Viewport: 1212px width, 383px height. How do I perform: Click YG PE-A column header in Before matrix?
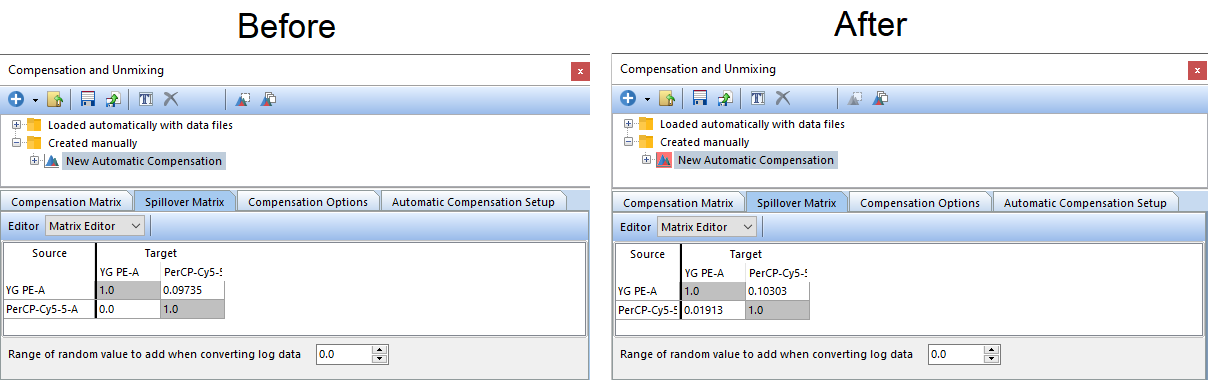pyautogui.click(x=128, y=271)
